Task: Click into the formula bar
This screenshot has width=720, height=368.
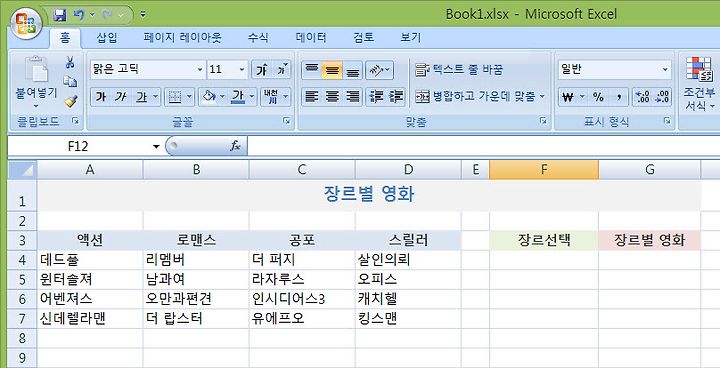Action: point(484,147)
